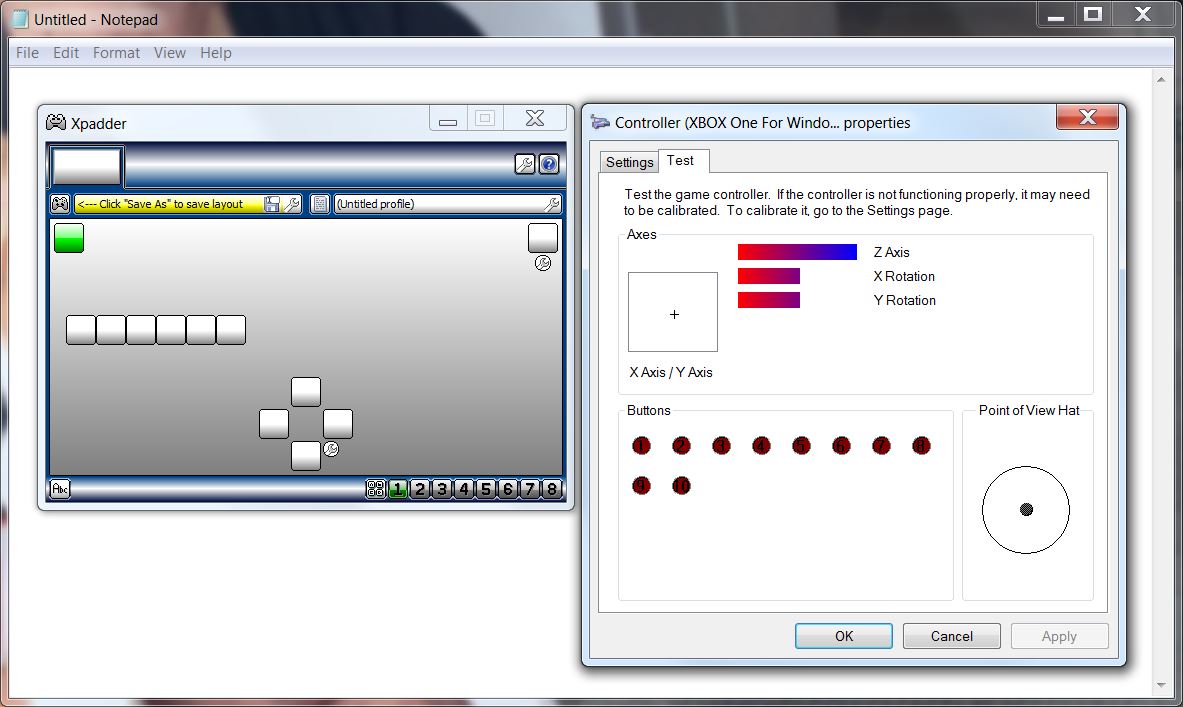Viewport: 1183px width, 707px height.
Task: Click the Point of View Hat circle
Action: [x=1026, y=510]
